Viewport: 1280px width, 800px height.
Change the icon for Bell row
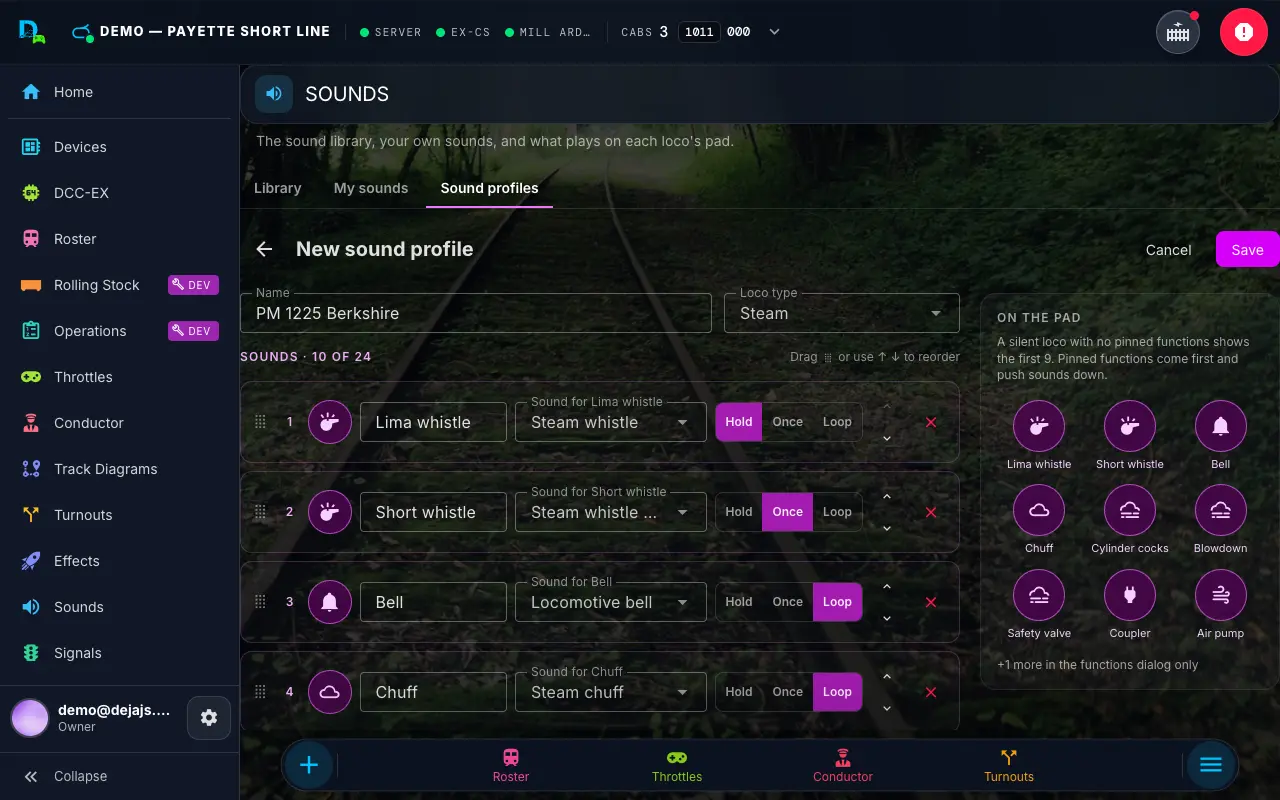[x=329, y=602]
